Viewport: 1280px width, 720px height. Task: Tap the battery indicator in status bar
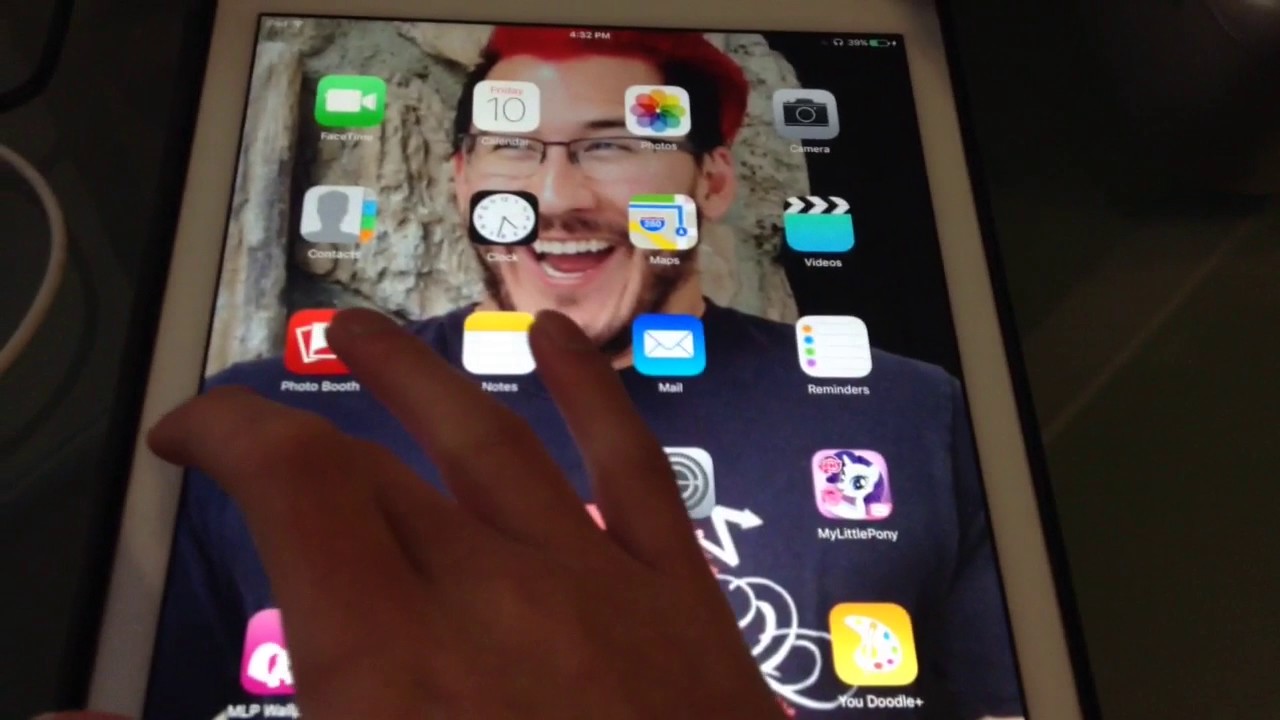881,43
